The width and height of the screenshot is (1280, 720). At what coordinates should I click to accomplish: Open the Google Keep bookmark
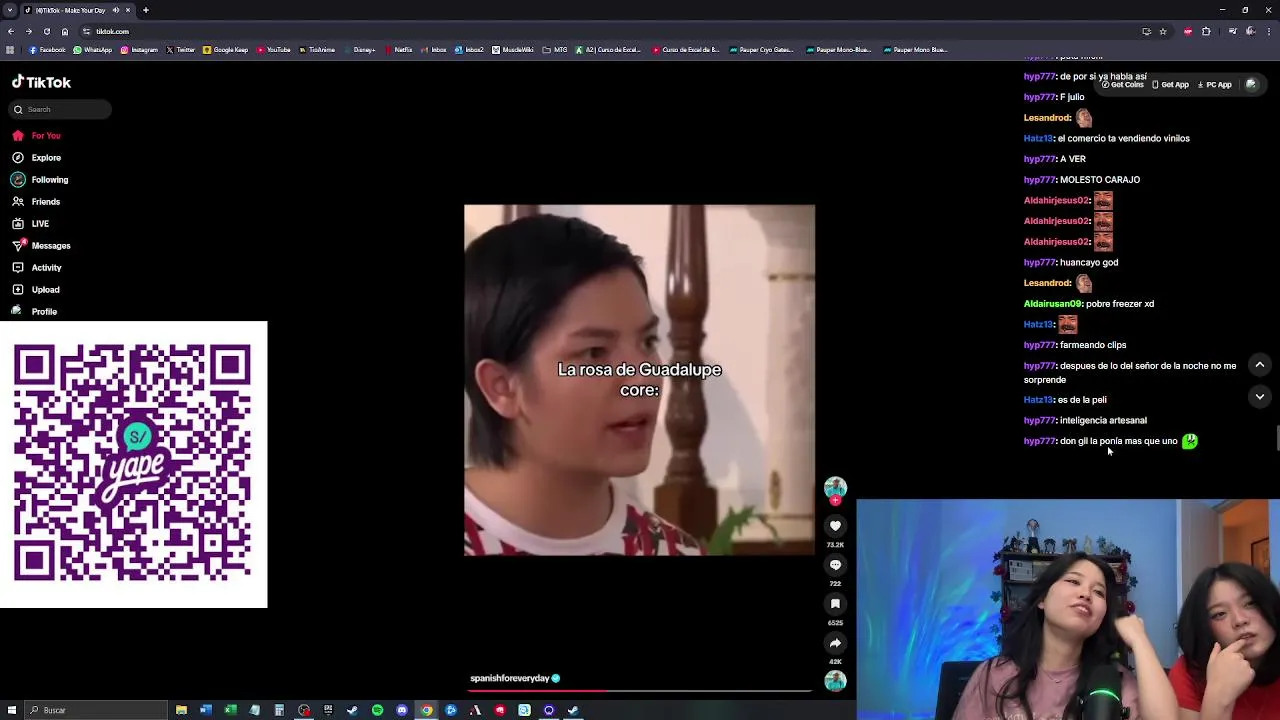coord(226,50)
